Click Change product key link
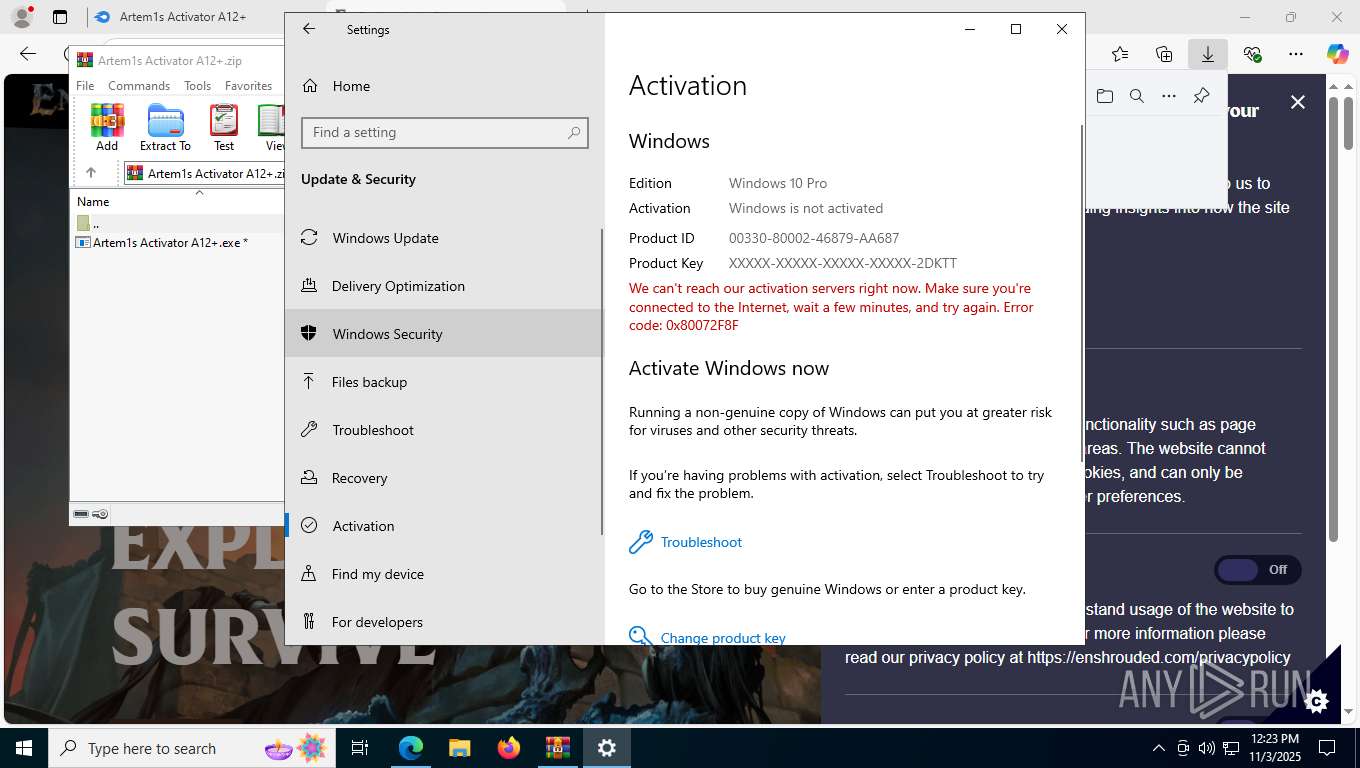1360x768 pixels. [x=723, y=638]
